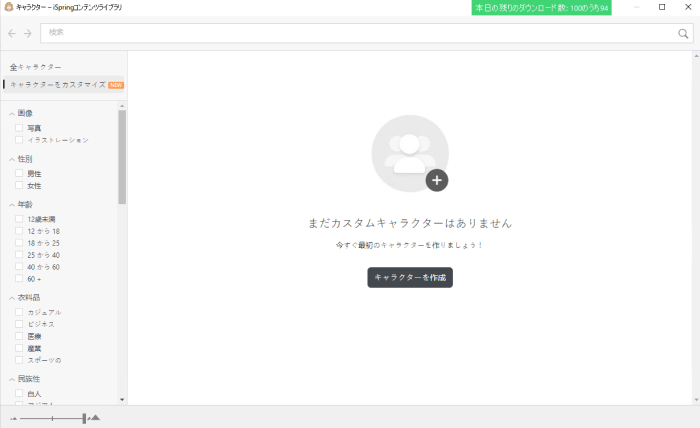Click the main pane scroll-down arrow

pos(696,400)
